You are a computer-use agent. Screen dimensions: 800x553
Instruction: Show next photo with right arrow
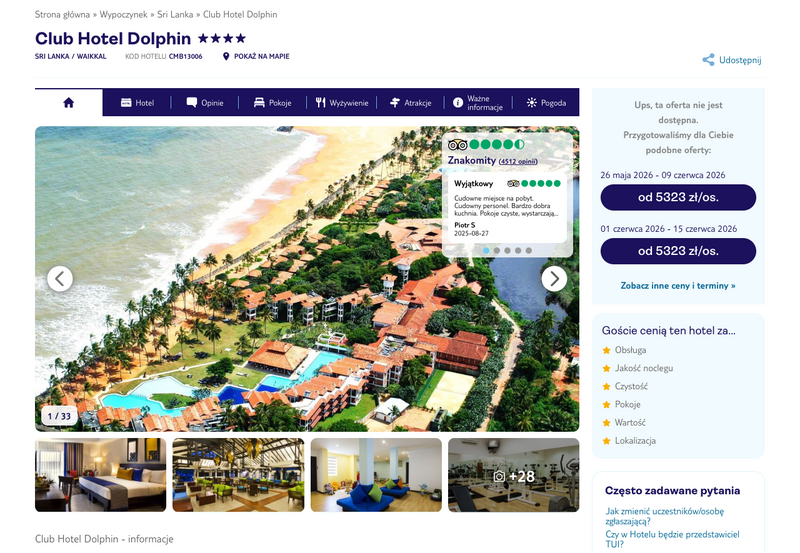coord(554,279)
